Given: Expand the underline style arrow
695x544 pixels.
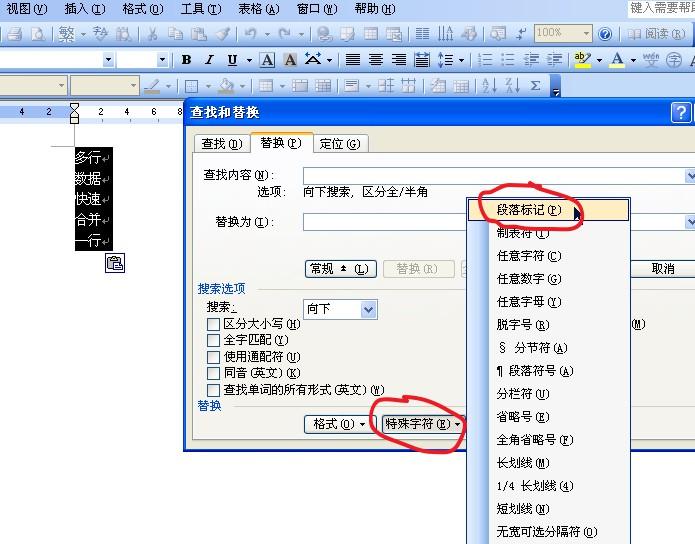Looking at the screenshot, I should pyautogui.click(x=250, y=60).
